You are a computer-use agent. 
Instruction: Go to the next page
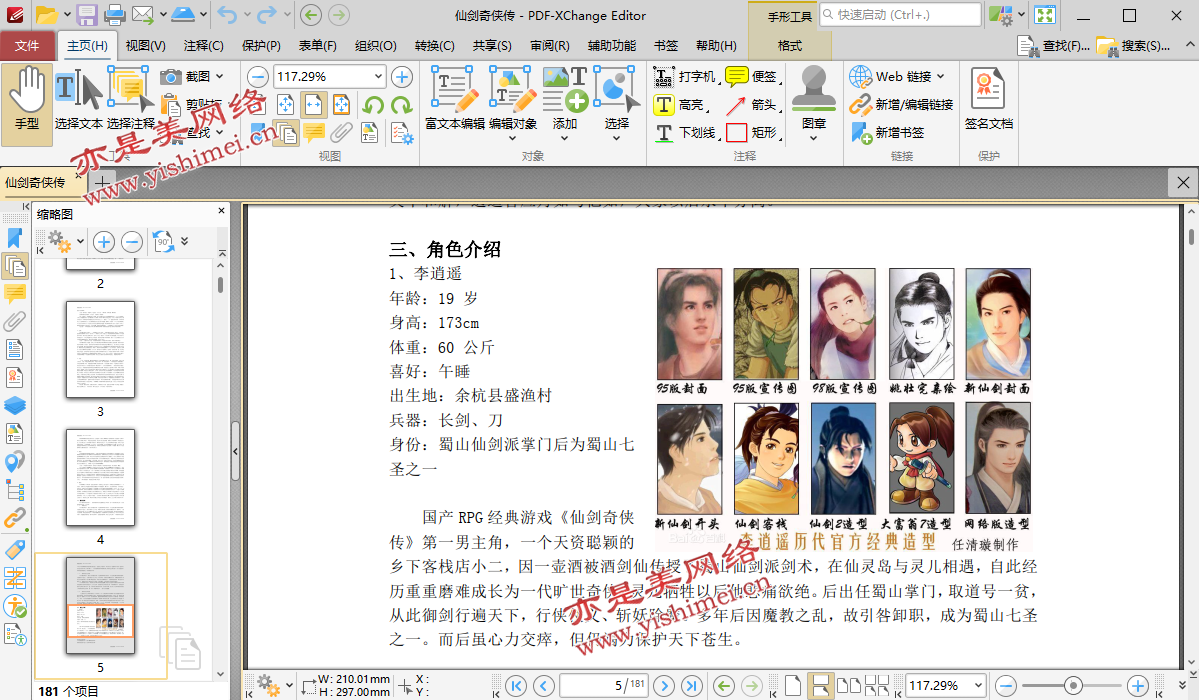pos(664,685)
